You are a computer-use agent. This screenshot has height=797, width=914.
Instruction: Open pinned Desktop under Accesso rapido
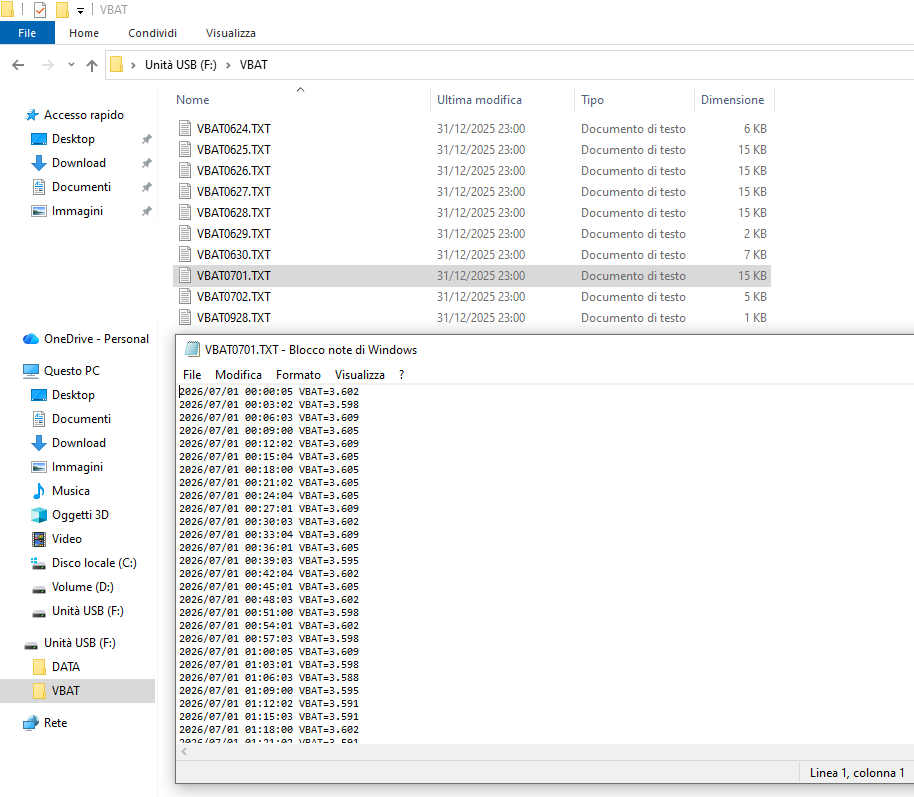pos(73,139)
